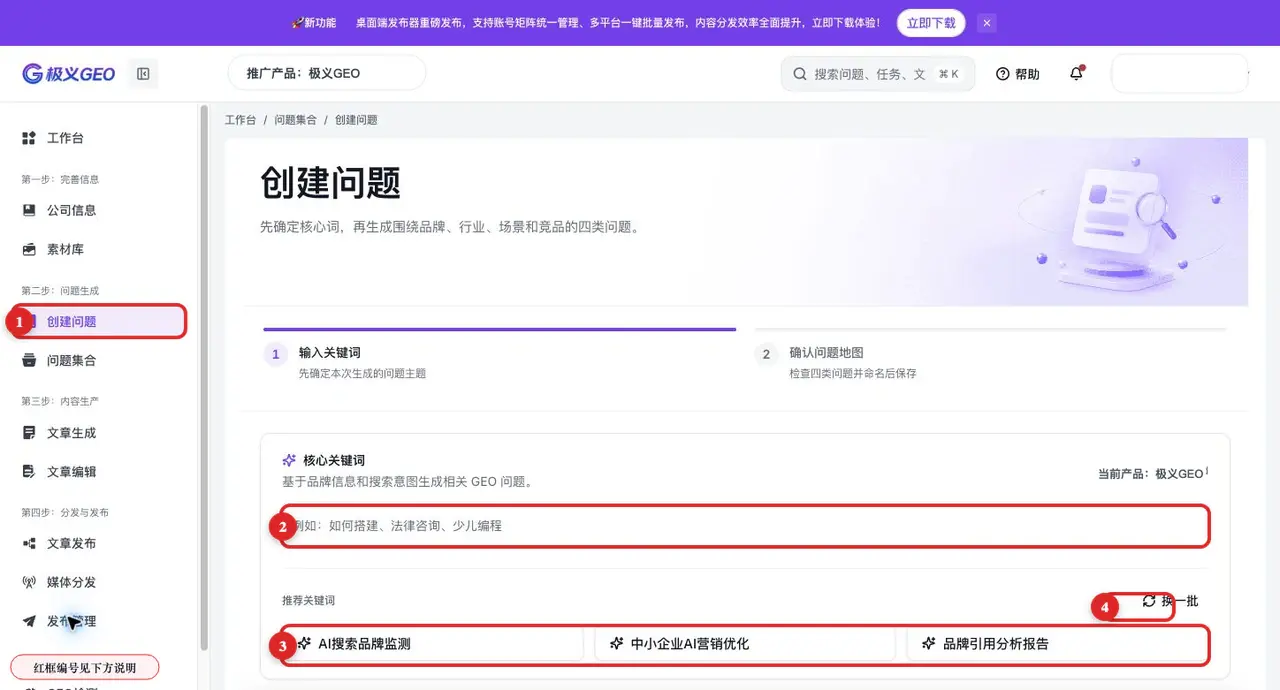The image size is (1280, 690).
Task: Click sparkle icon beside 核心关键词
Action: 289,460
